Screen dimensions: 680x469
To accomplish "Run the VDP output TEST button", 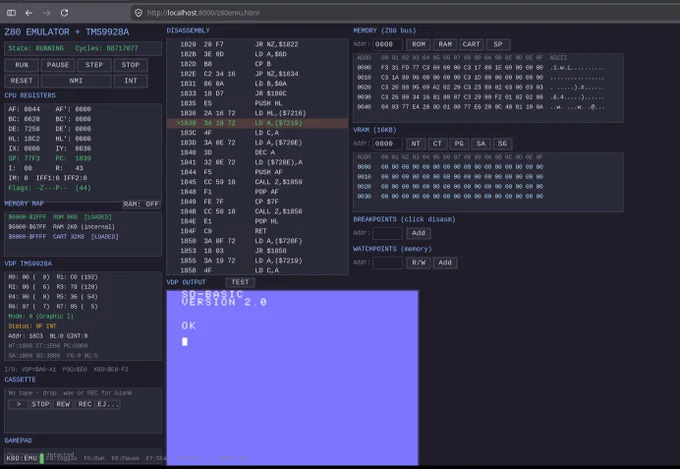I will coord(240,282).
